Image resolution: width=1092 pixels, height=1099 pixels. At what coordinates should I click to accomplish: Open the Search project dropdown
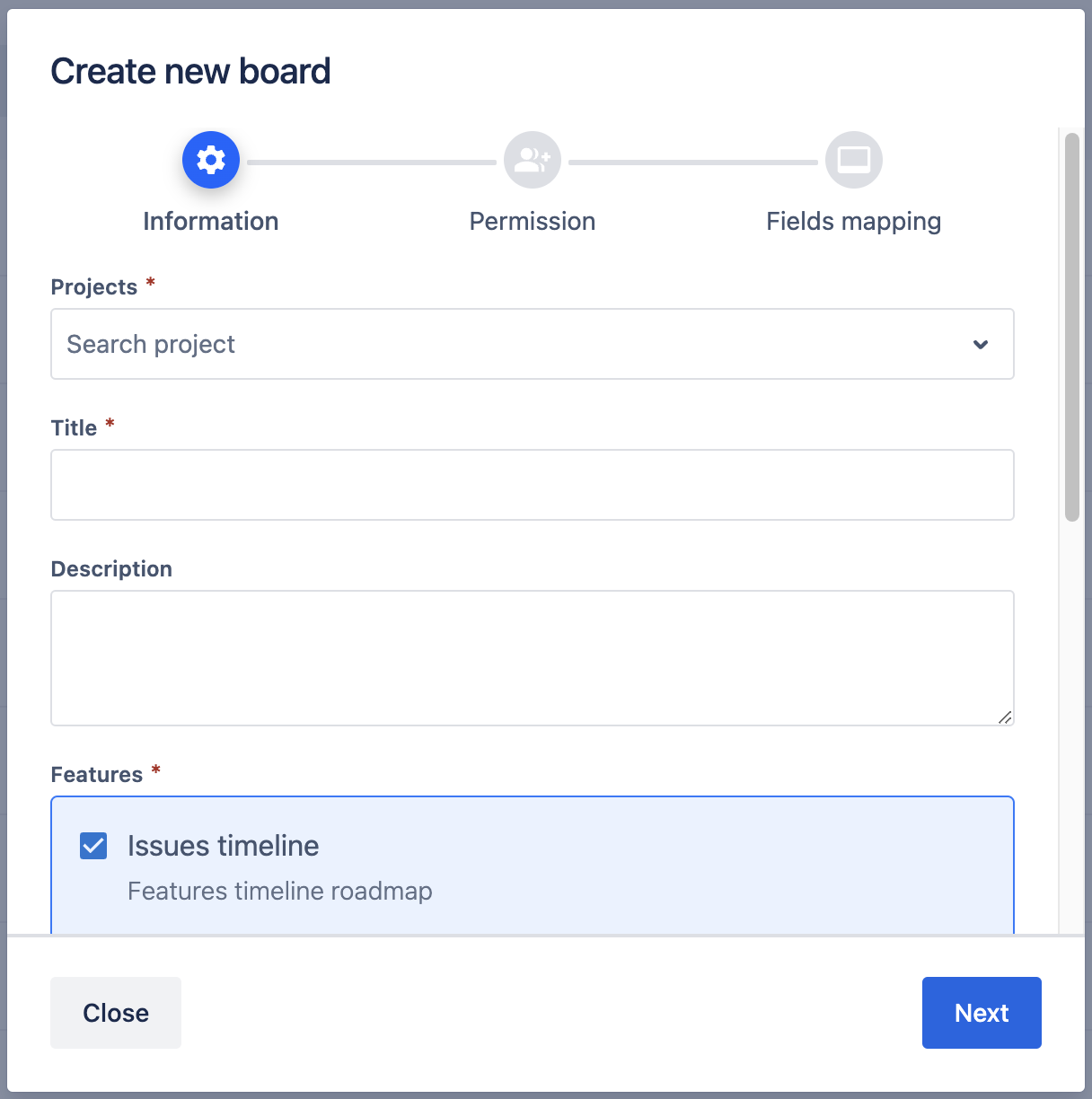point(512,344)
